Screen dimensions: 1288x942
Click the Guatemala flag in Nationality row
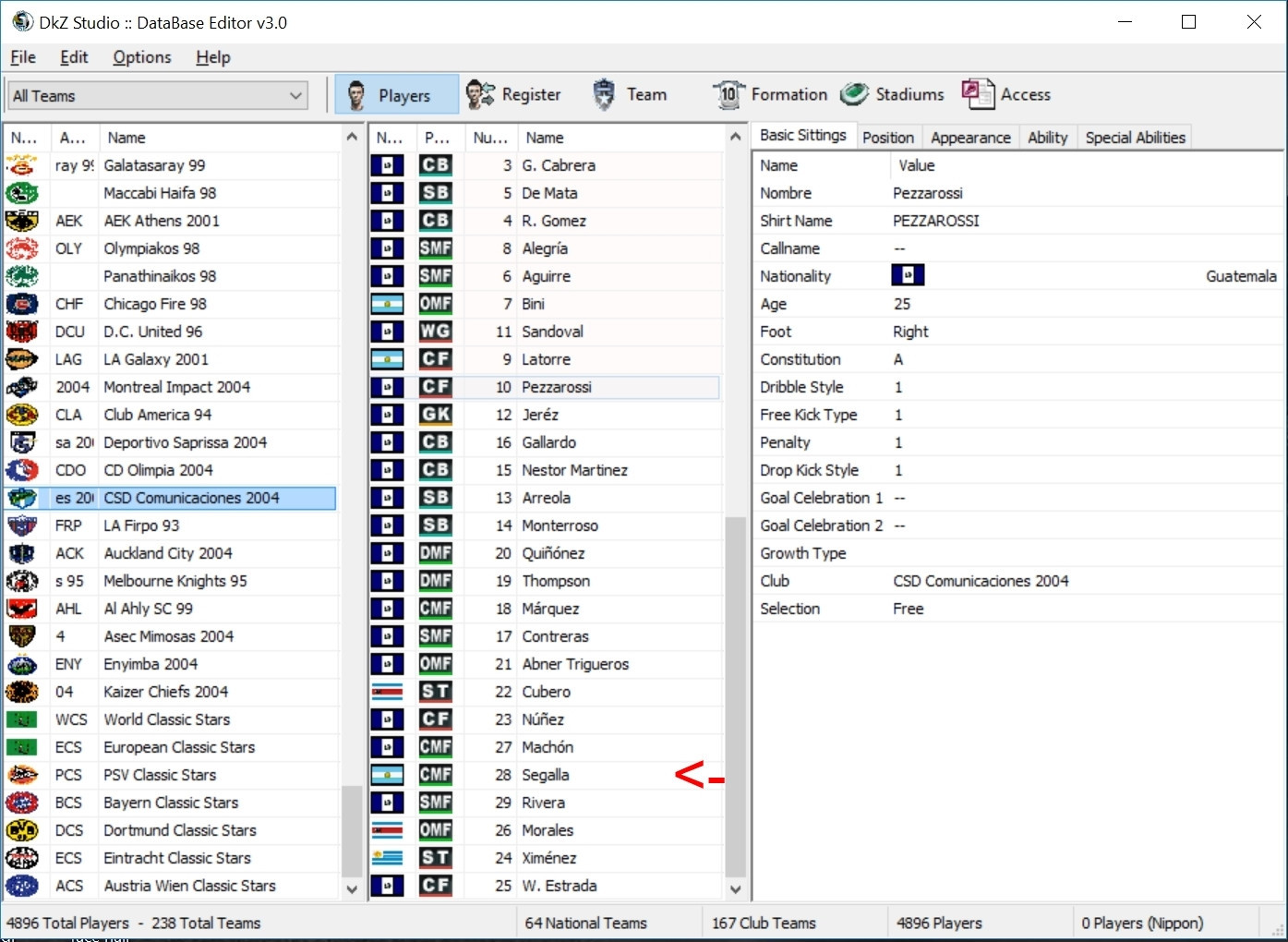[908, 275]
